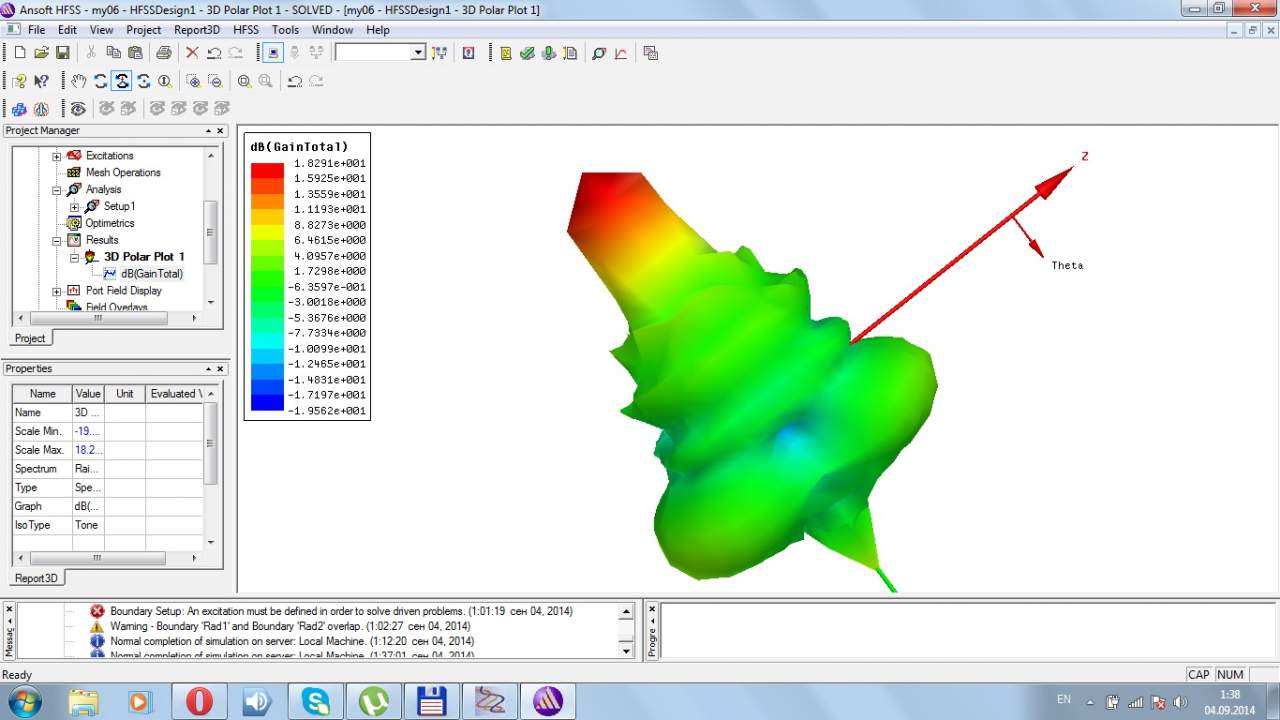Click the Scale Max. value cell

coord(88,450)
